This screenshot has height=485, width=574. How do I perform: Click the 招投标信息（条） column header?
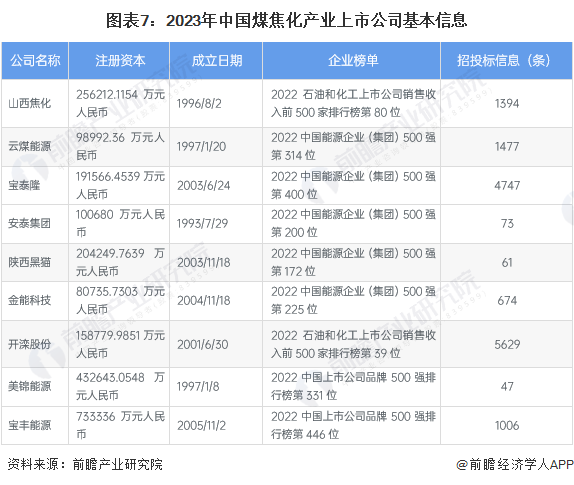[506, 61]
